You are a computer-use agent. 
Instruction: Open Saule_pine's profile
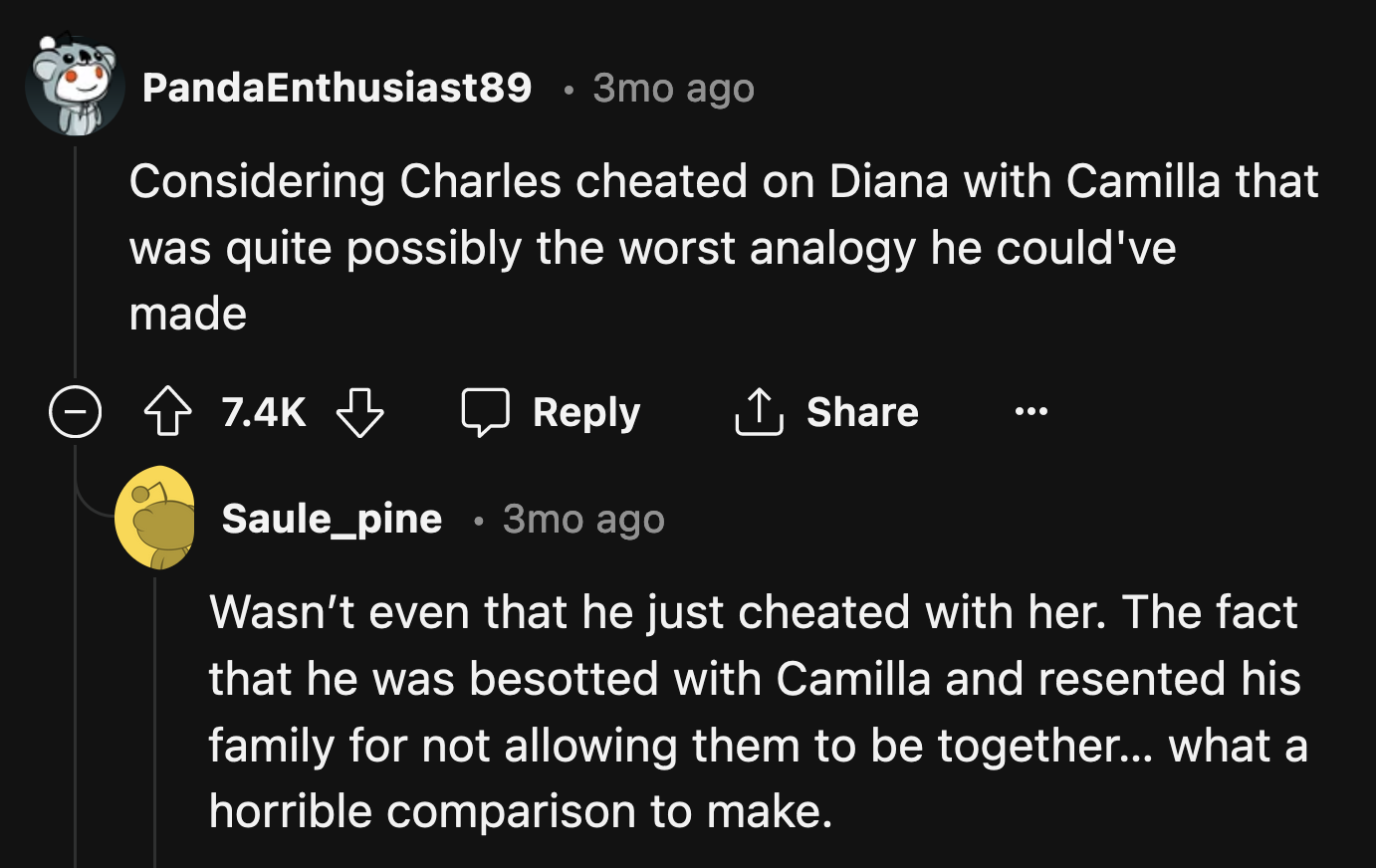click(331, 518)
